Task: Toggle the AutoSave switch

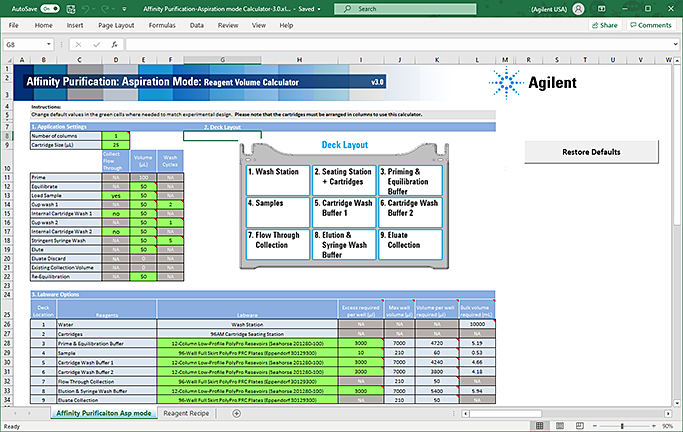Action: point(50,9)
